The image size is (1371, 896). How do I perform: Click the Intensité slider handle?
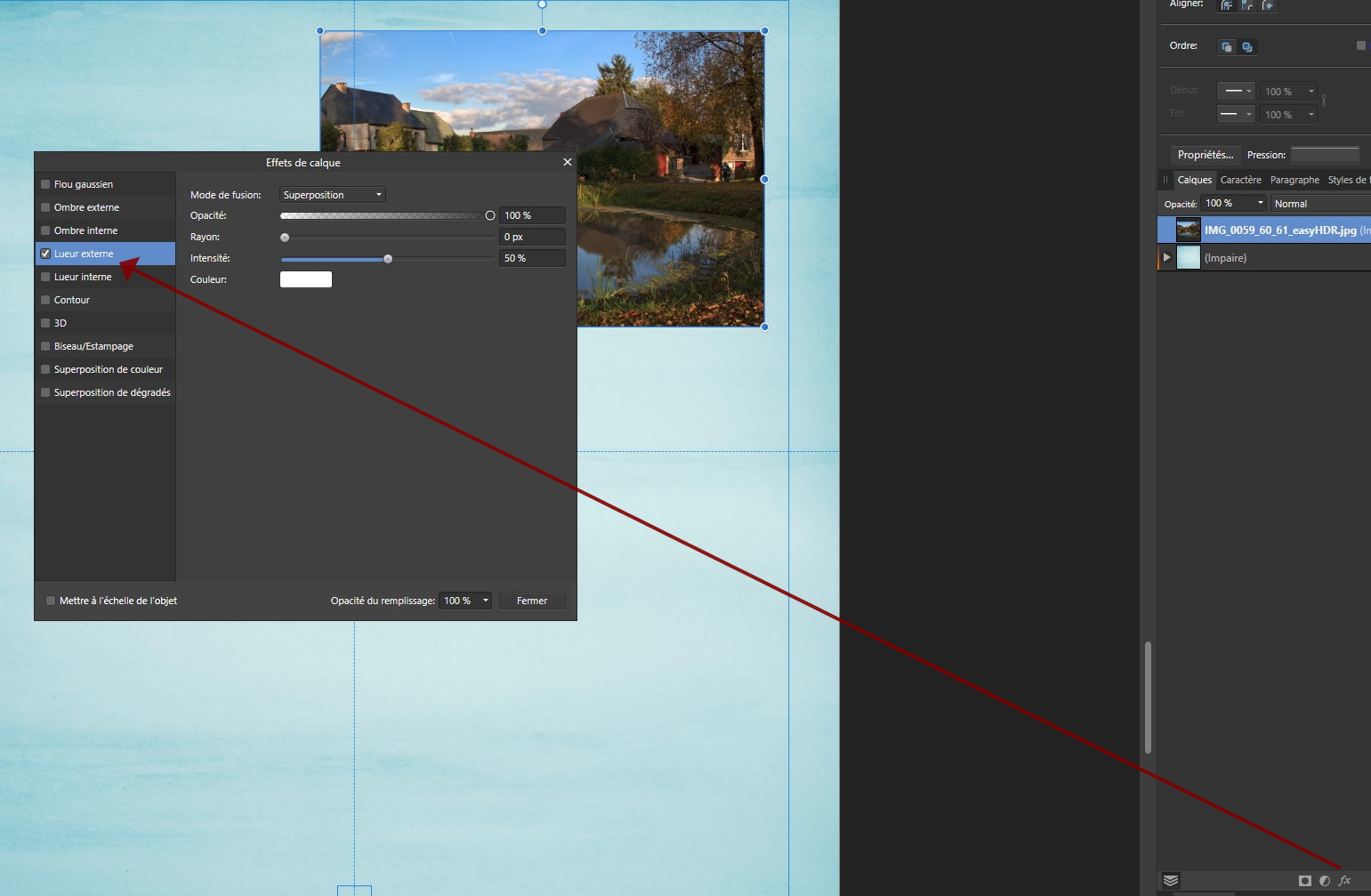point(388,259)
